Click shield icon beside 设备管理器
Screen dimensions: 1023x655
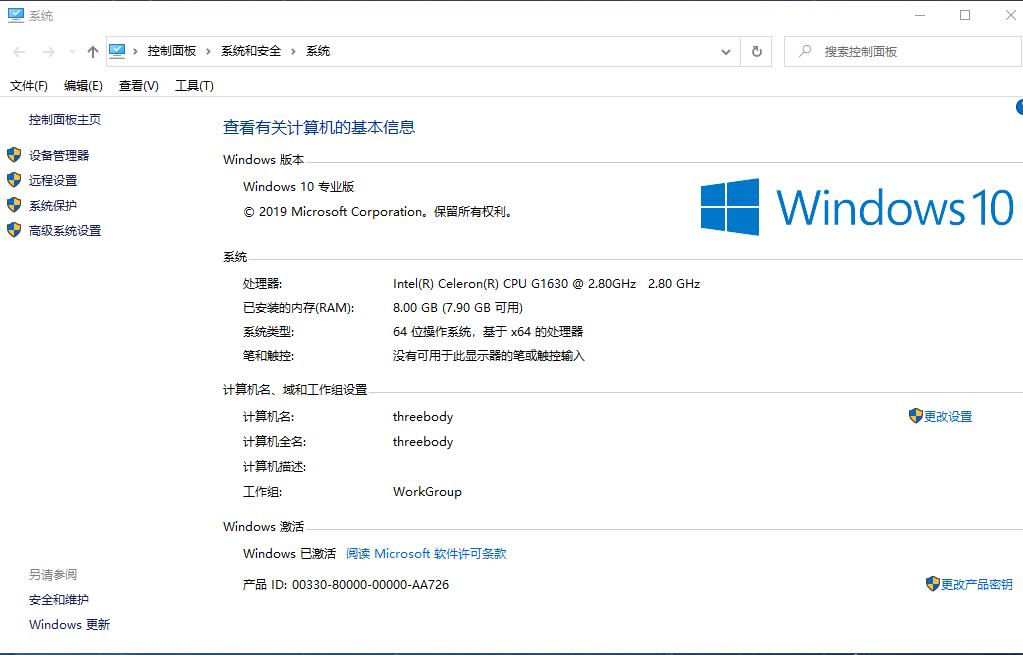[14, 155]
